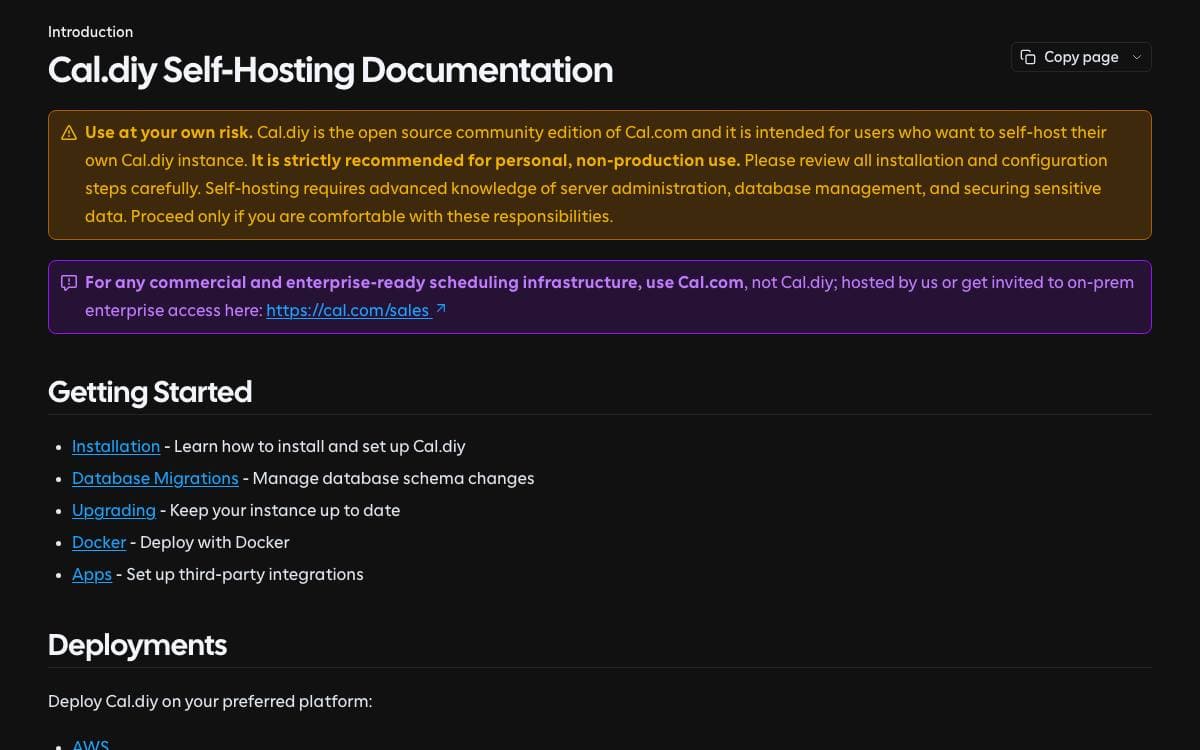Open the Docker link
Image resolution: width=1200 pixels, height=750 pixels.
99,542
